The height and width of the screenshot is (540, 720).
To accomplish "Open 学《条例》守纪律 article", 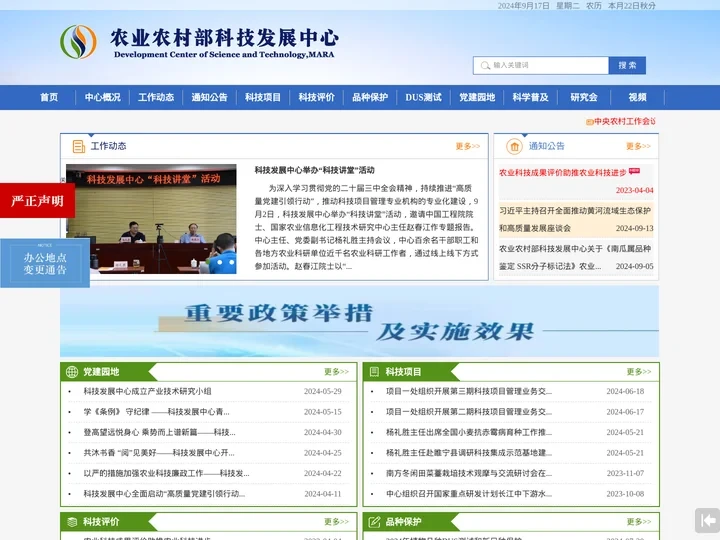I will pos(156,412).
